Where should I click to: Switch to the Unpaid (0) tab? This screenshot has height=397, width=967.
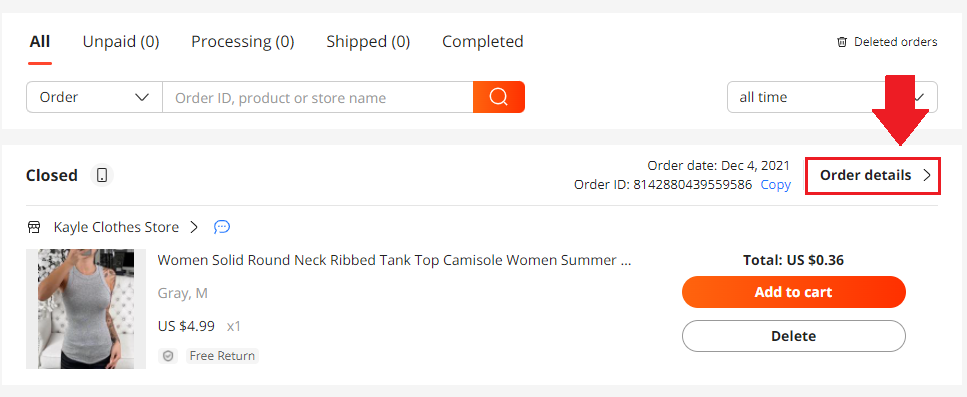(121, 42)
